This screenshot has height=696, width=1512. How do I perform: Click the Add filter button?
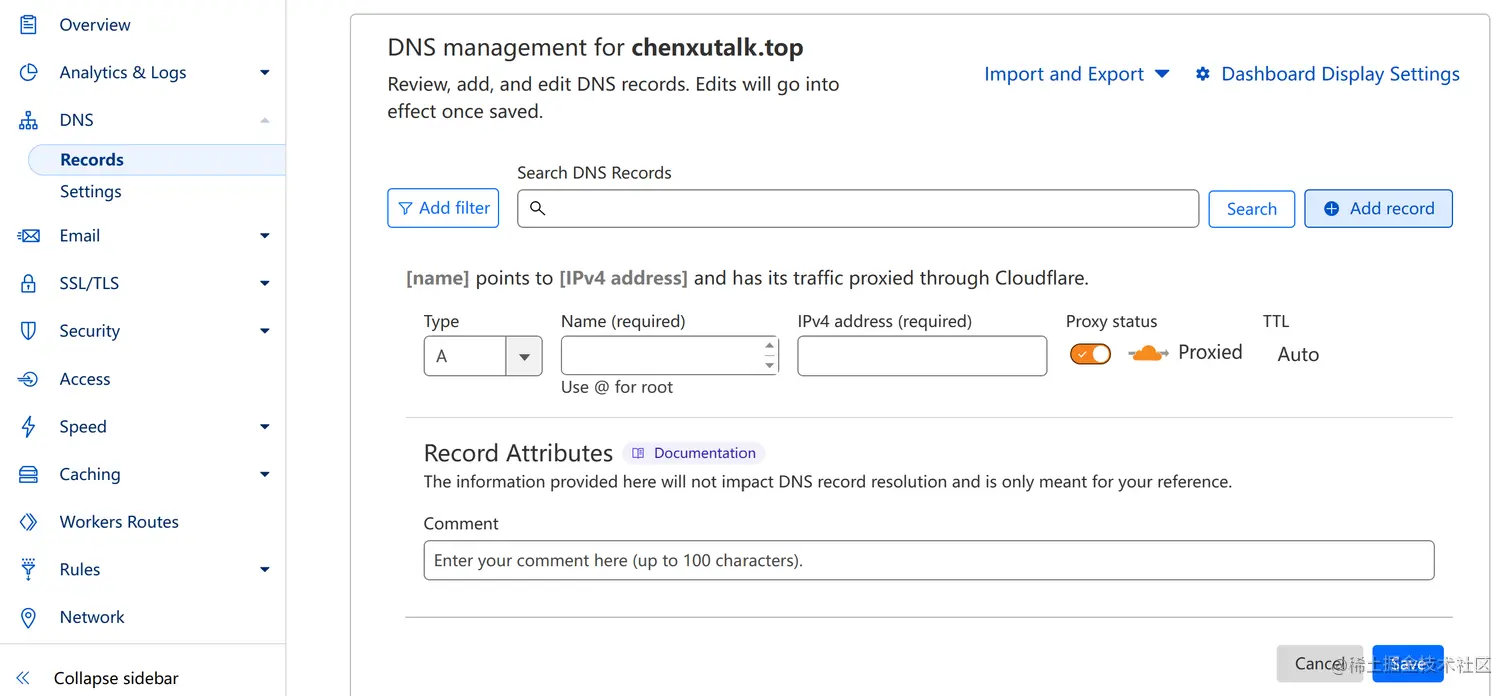[x=443, y=208]
